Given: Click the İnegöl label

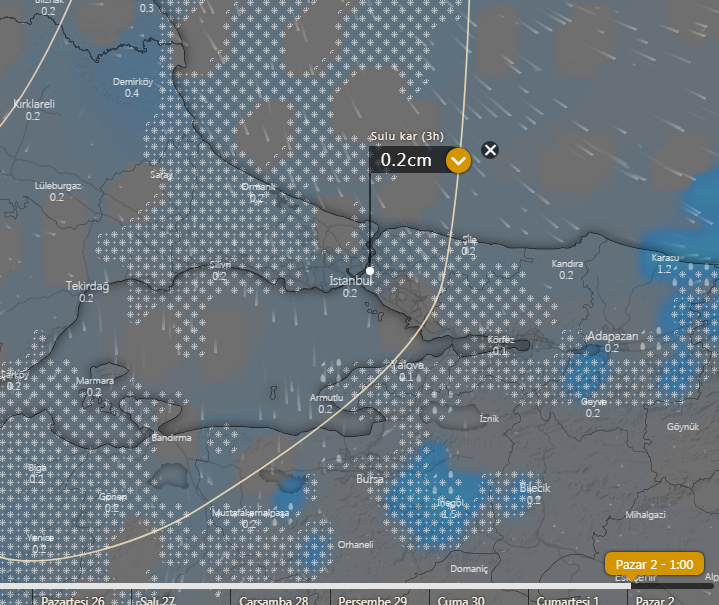Looking at the screenshot, I should coord(450,503).
